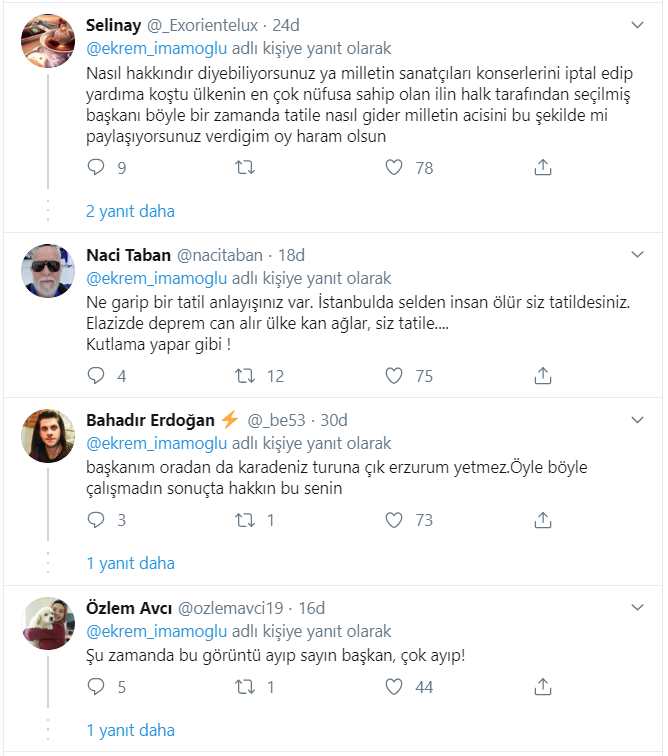Click Selinay's profile avatar
Screen dimensions: 668x756
tap(48, 42)
